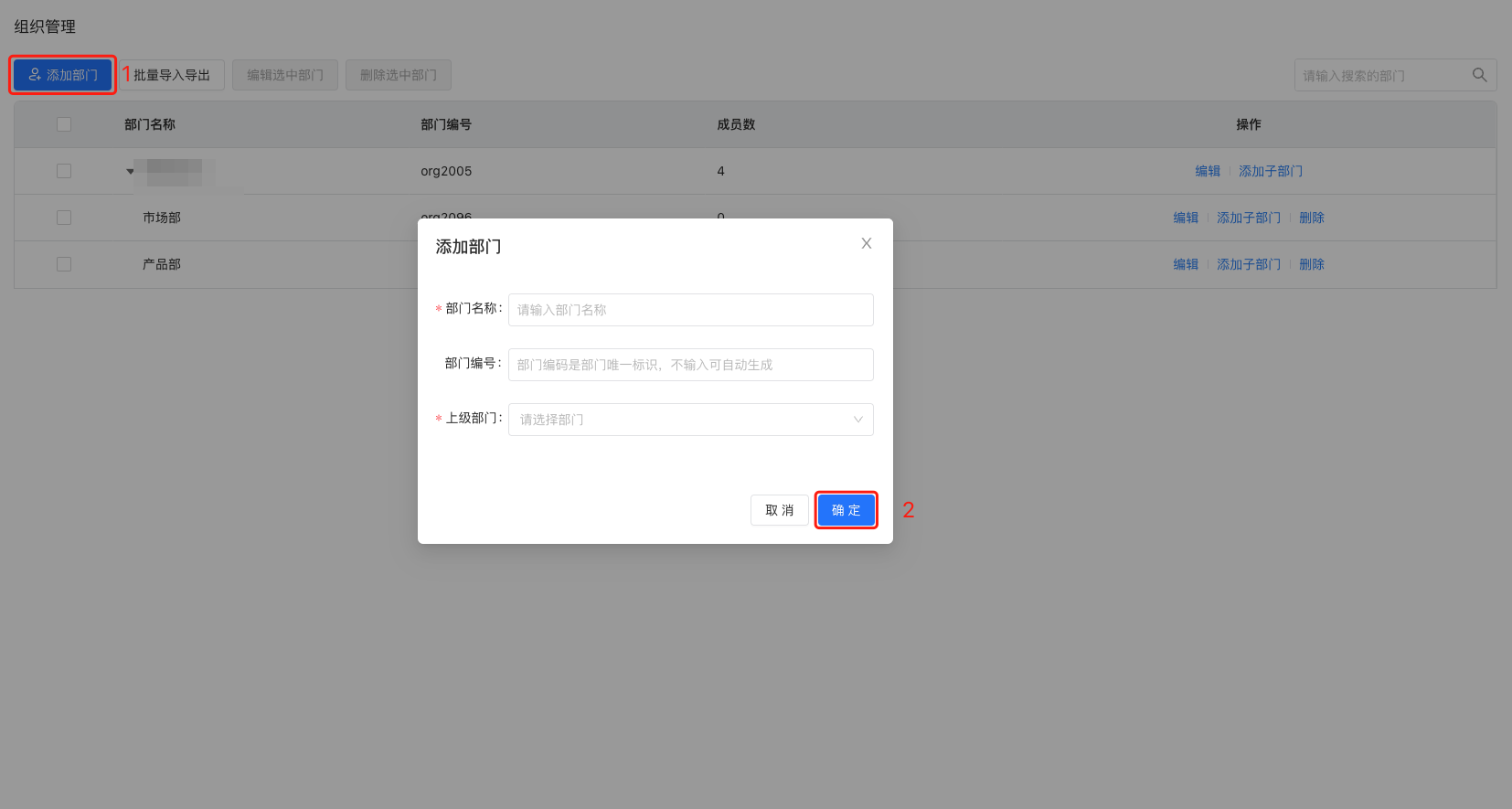Collapse the org2005 department tree arrow

(130, 171)
